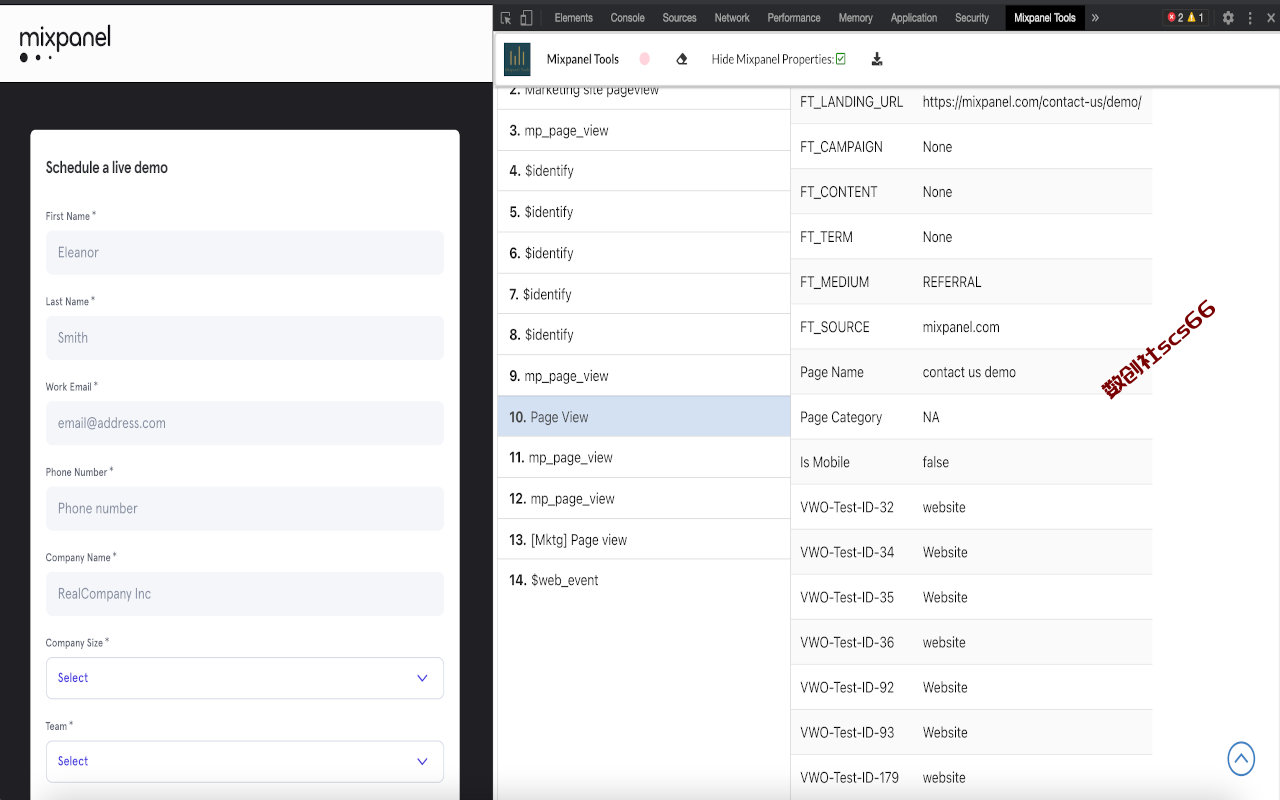Open the DevTools settings gear
The width and height of the screenshot is (1280, 800).
click(1228, 18)
